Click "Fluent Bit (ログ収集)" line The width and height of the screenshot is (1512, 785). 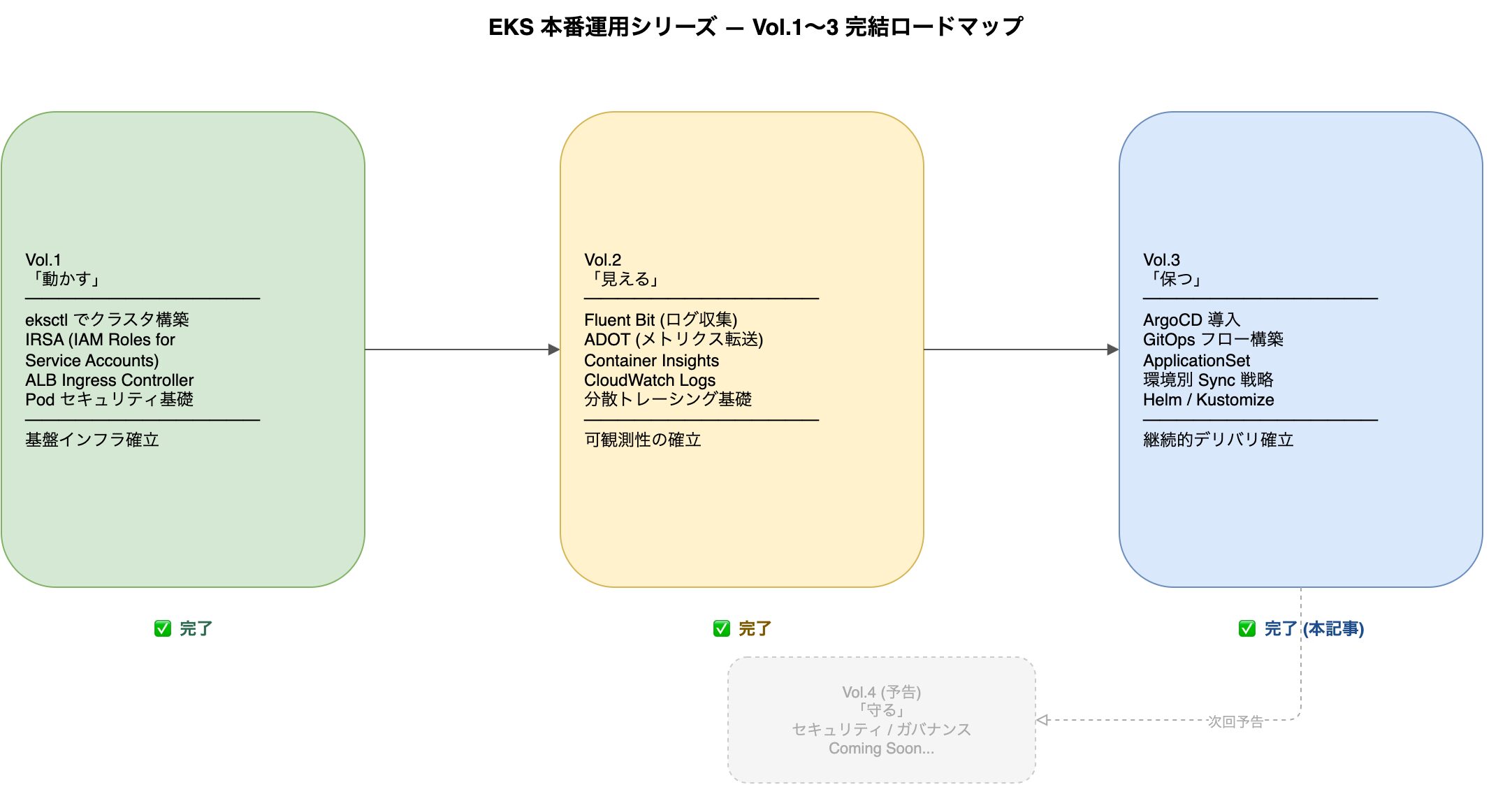click(x=661, y=319)
